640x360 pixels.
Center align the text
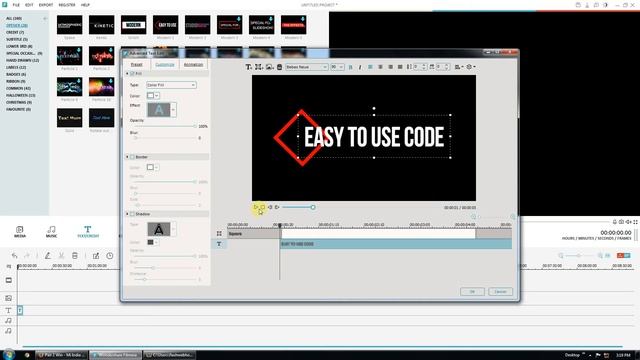click(380, 67)
